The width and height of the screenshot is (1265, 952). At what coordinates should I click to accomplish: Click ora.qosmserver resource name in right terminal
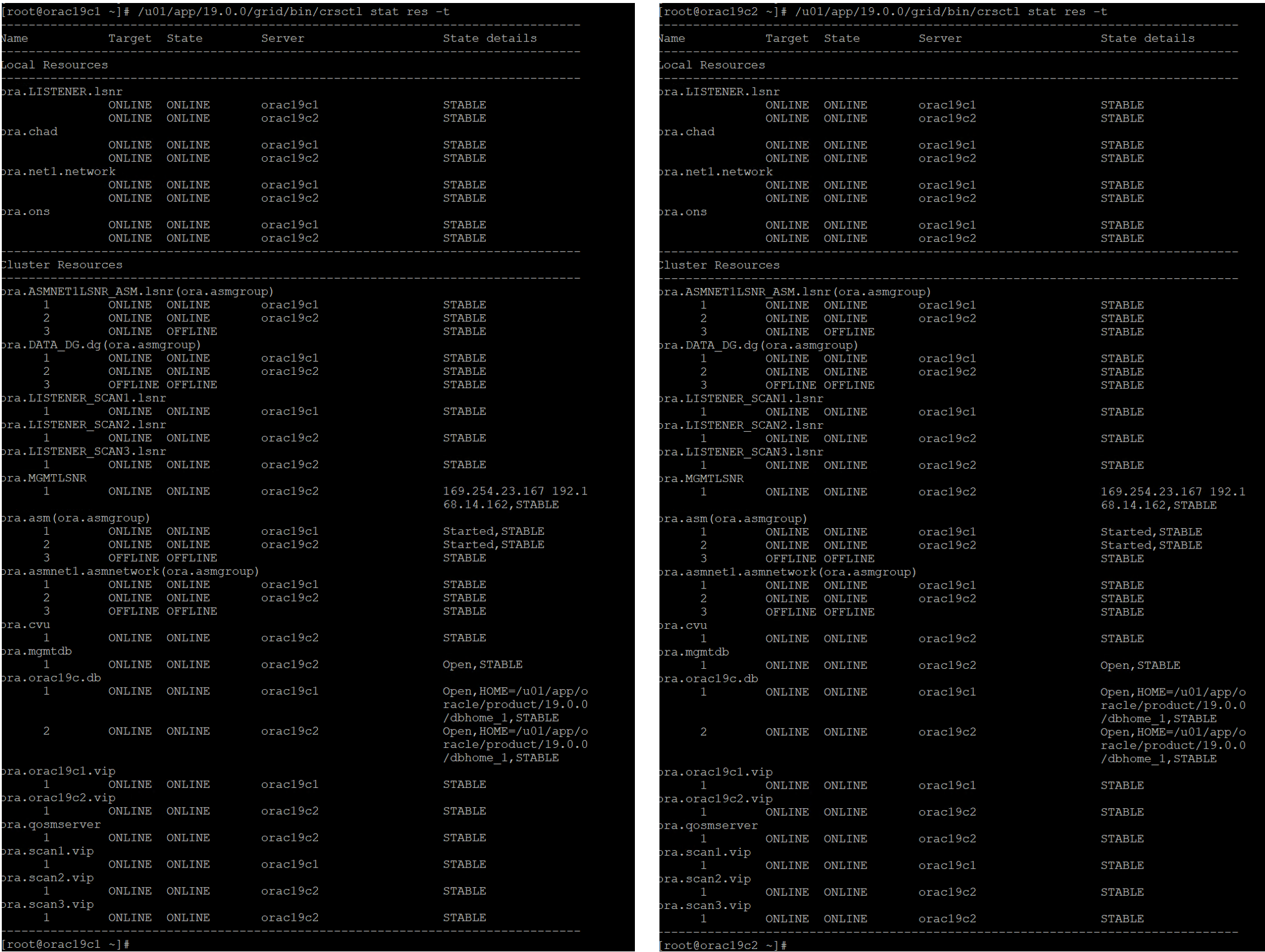(708, 825)
